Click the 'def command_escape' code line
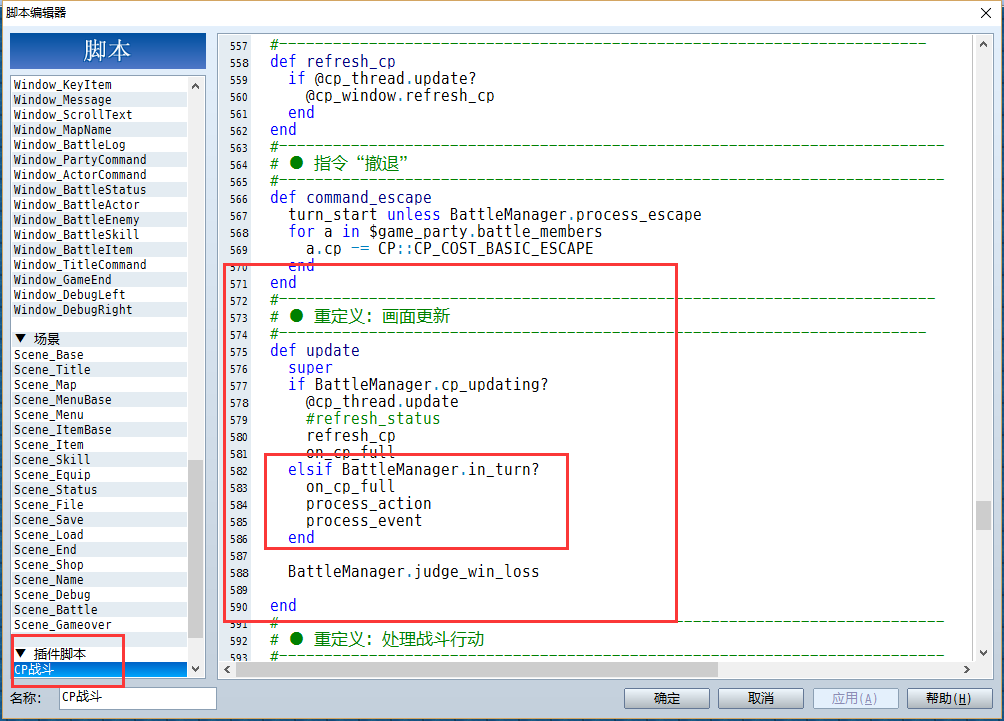 coord(351,197)
